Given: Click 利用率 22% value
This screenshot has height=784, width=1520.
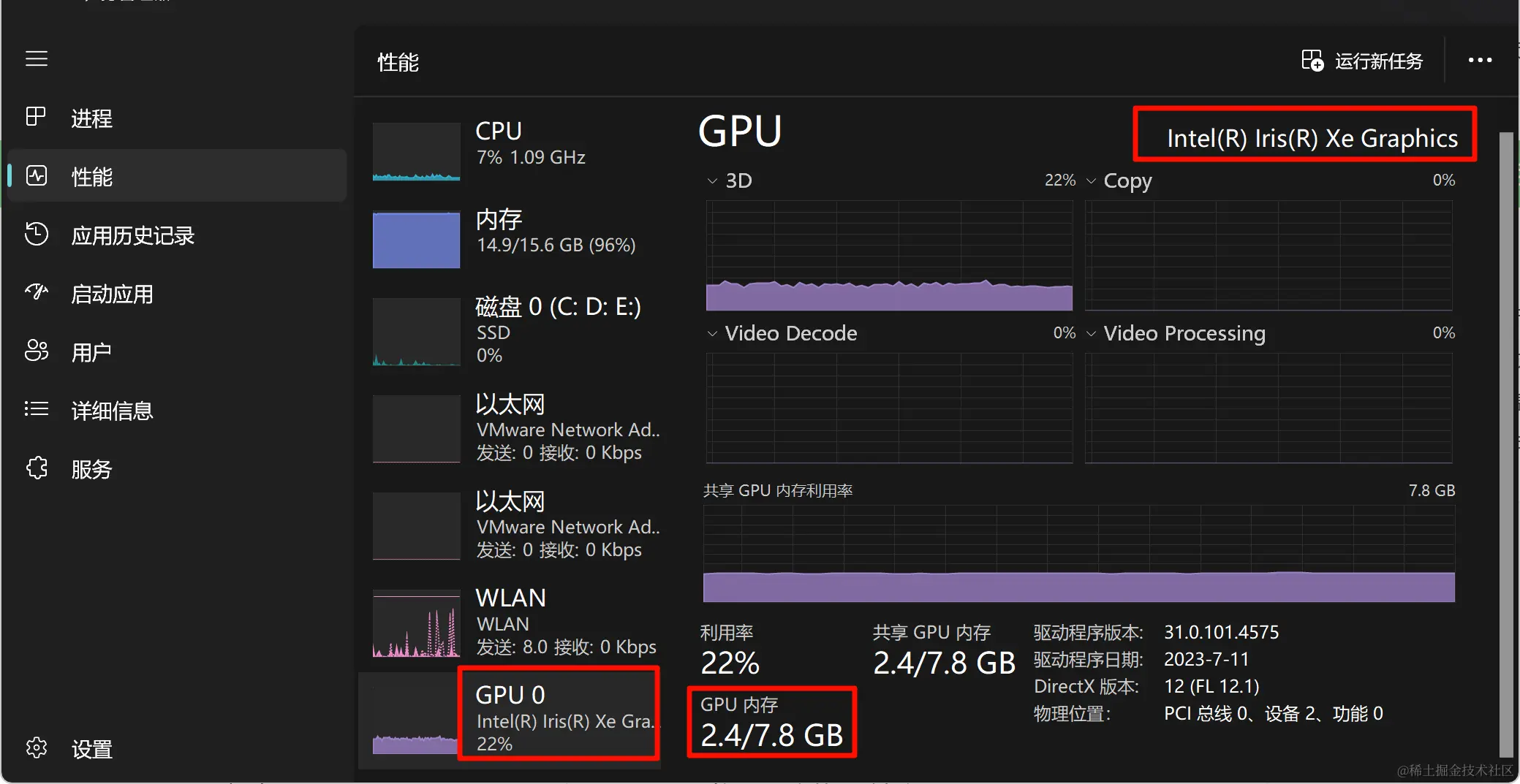Looking at the screenshot, I should (730, 663).
